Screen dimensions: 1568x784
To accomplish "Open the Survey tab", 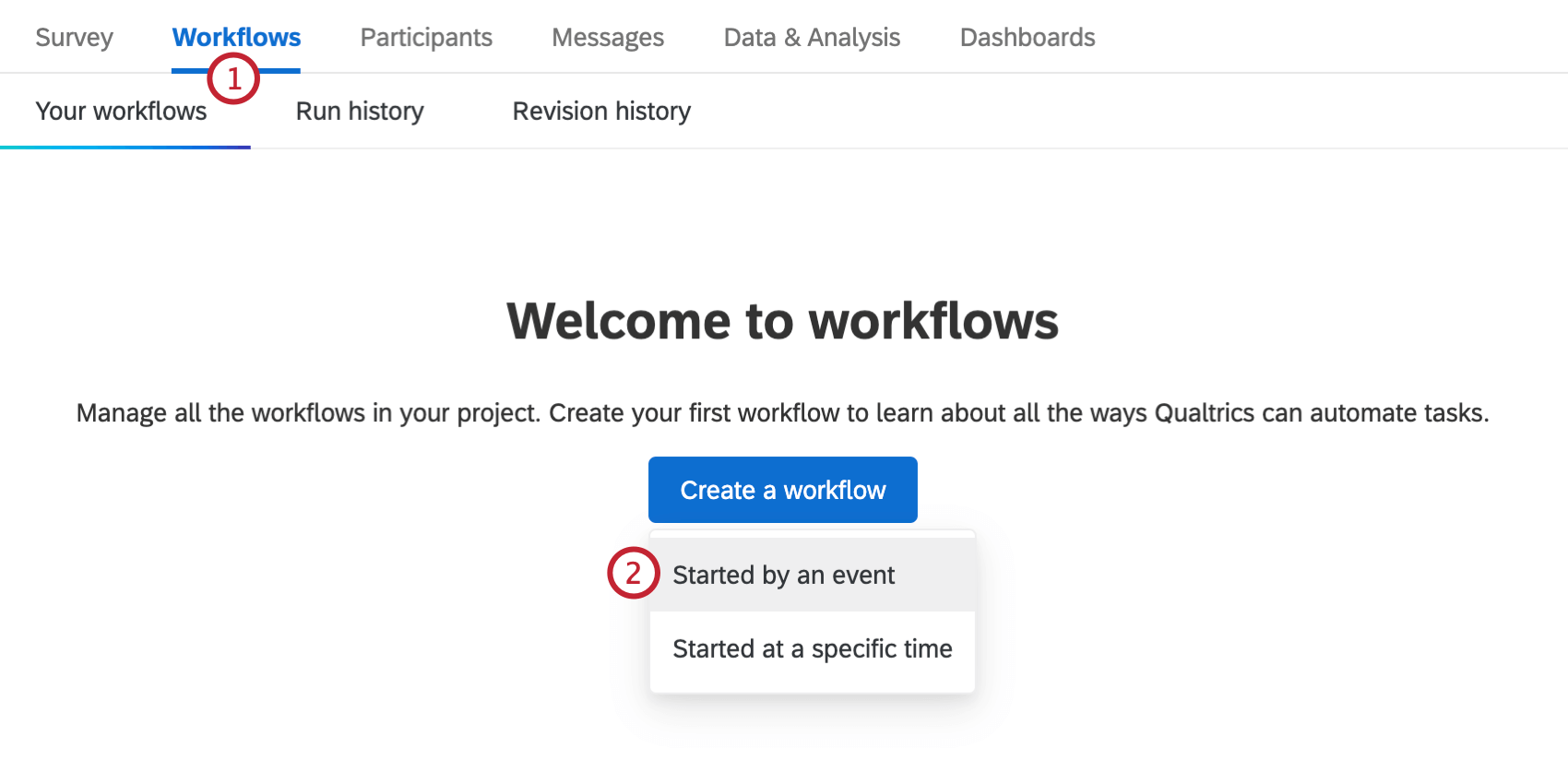I will (74, 37).
